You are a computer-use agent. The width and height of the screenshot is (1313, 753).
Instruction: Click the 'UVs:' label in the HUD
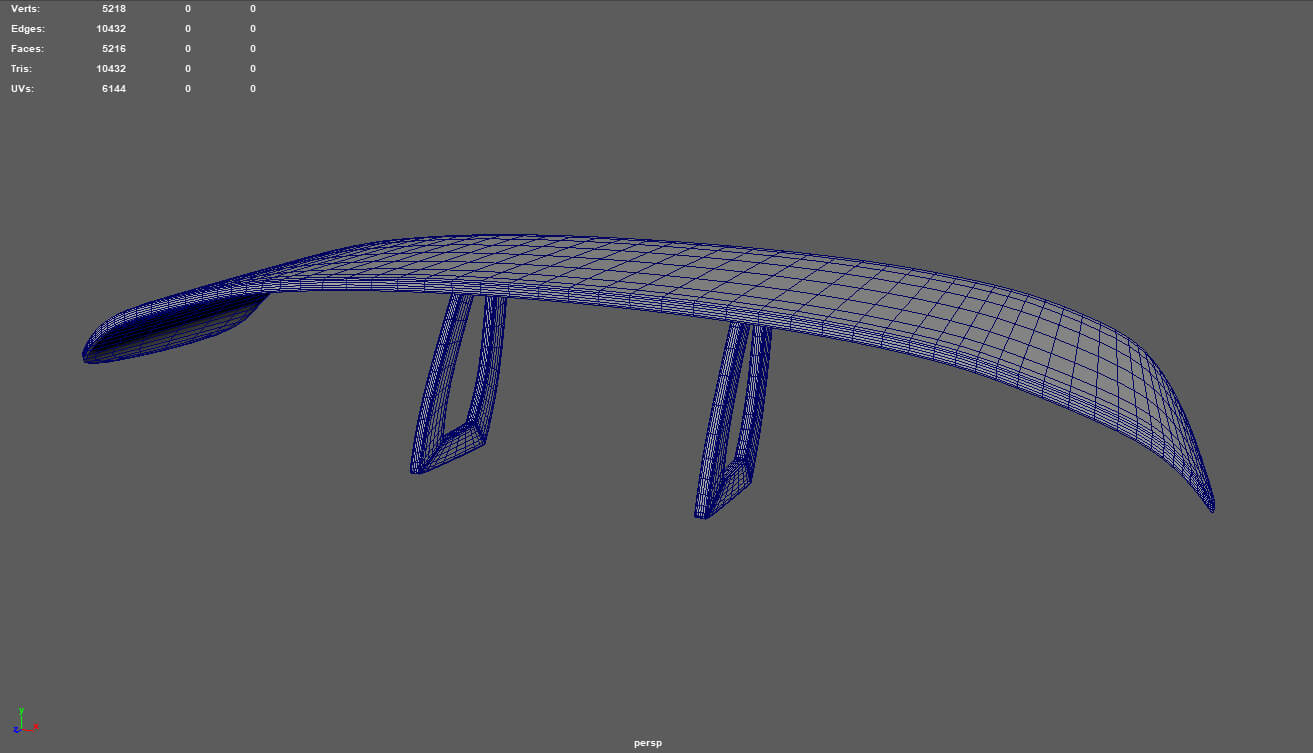pyautogui.click(x=23, y=89)
